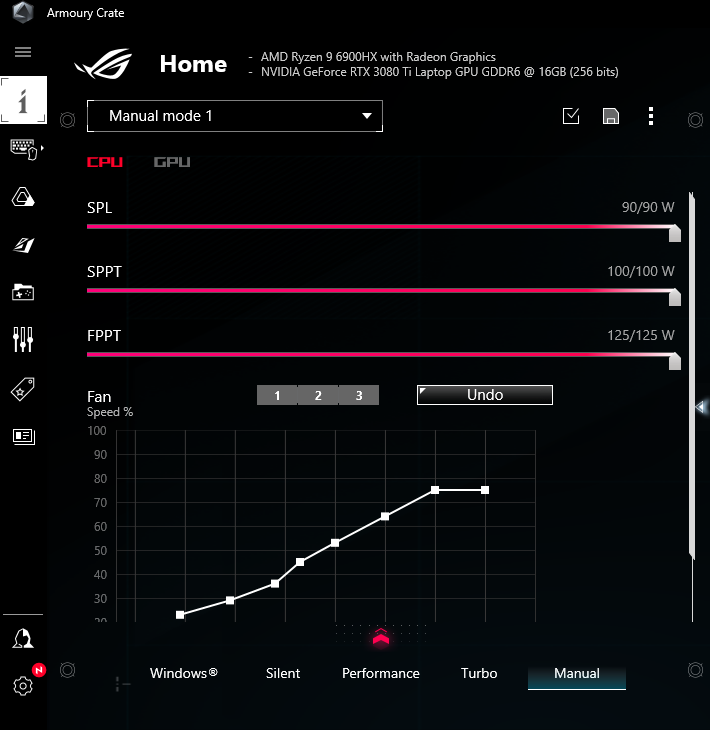Image resolution: width=710 pixels, height=730 pixels.
Task: Open Featured deals tag icon
Action: [23, 389]
